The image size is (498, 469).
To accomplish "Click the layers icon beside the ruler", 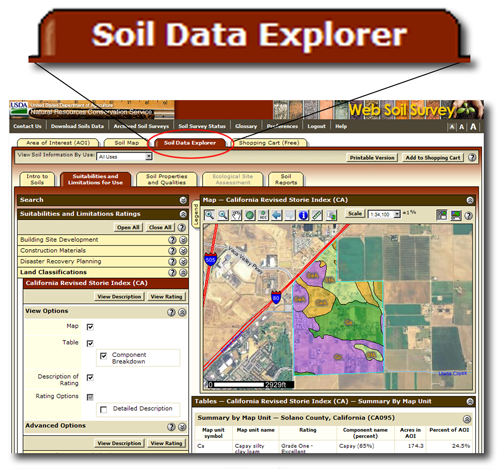I will (x=331, y=215).
